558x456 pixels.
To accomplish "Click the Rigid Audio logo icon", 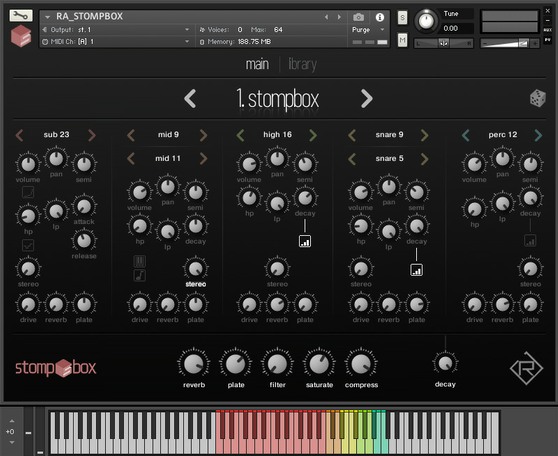I will click(526, 368).
